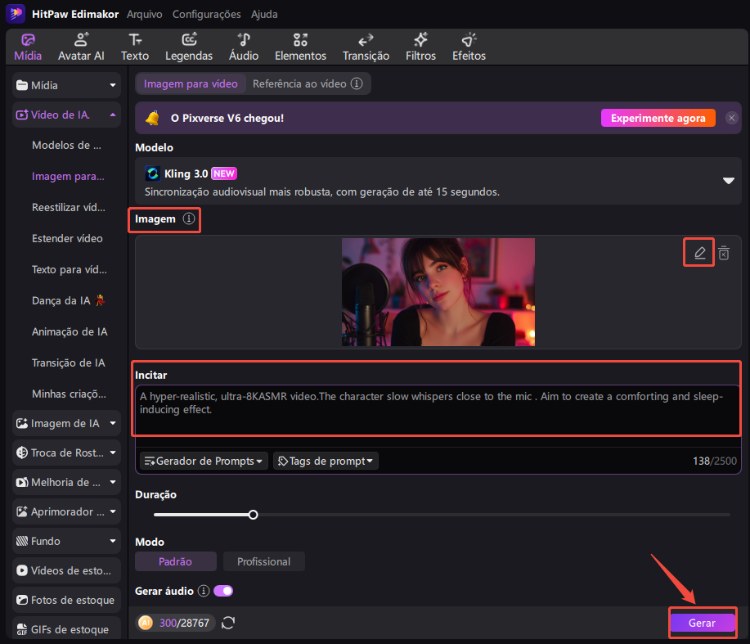Open the Ajuda menu
This screenshot has width=750, height=644.
pyautogui.click(x=264, y=14)
